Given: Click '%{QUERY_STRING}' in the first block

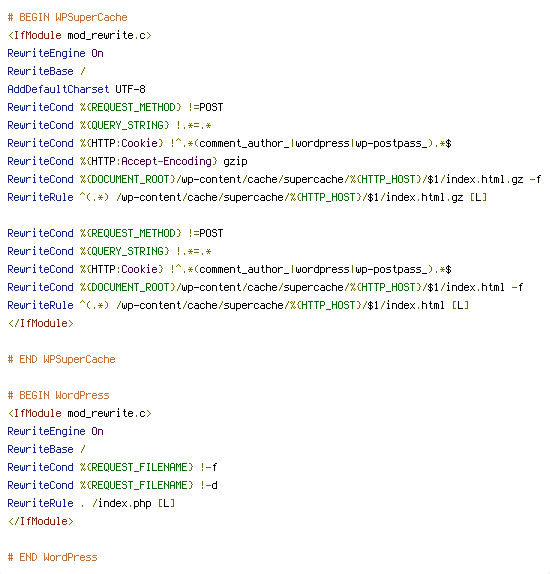Looking at the screenshot, I should [x=125, y=125].
